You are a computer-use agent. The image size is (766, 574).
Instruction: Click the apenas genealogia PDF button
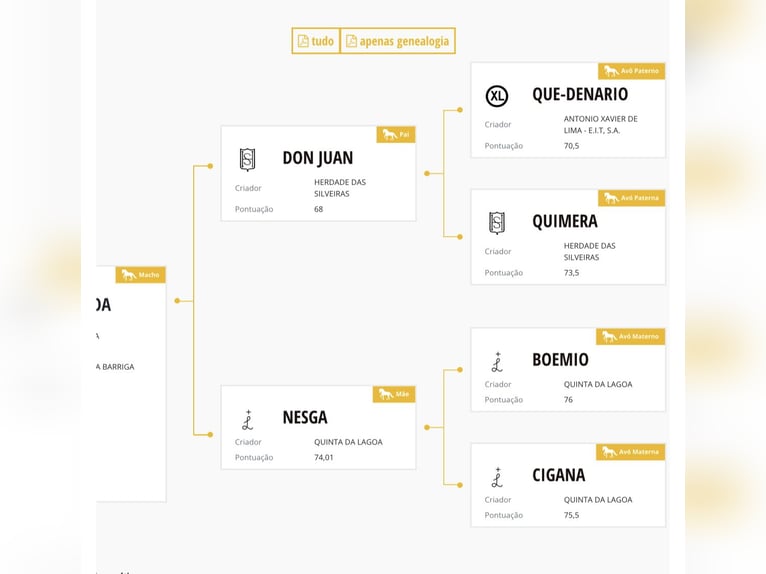[x=398, y=41]
